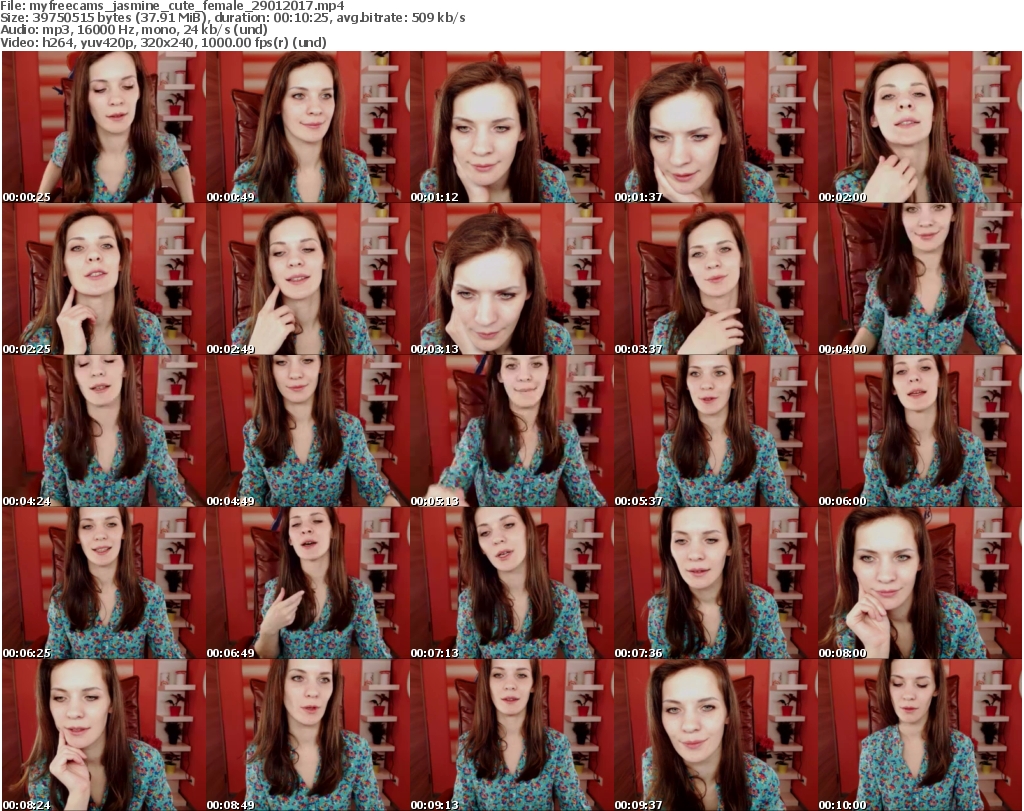
Task: Click the thumbnail timestamped 00:08:00
Action: [919, 583]
